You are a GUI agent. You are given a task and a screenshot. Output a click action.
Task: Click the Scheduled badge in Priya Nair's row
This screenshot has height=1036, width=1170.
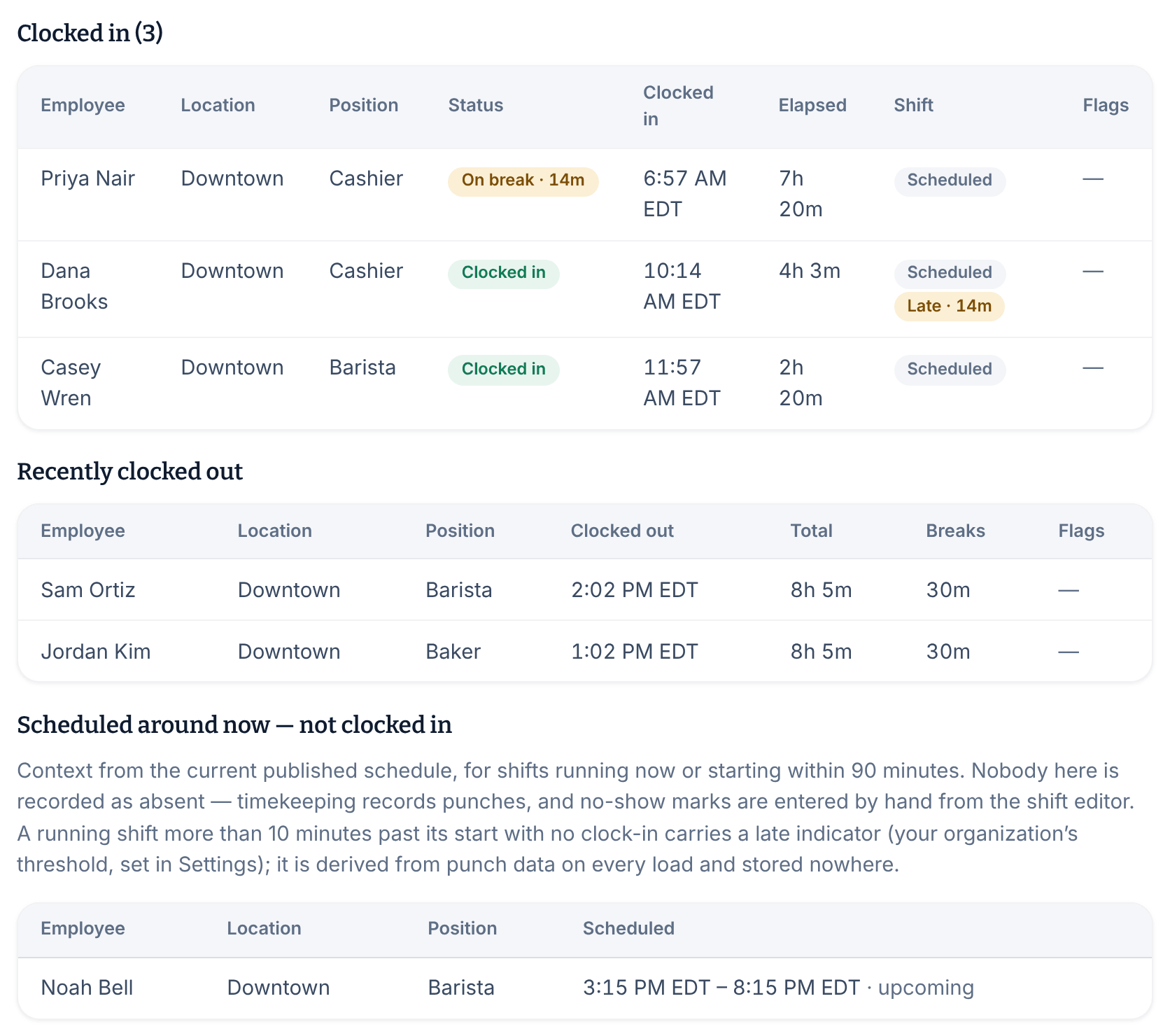(950, 181)
